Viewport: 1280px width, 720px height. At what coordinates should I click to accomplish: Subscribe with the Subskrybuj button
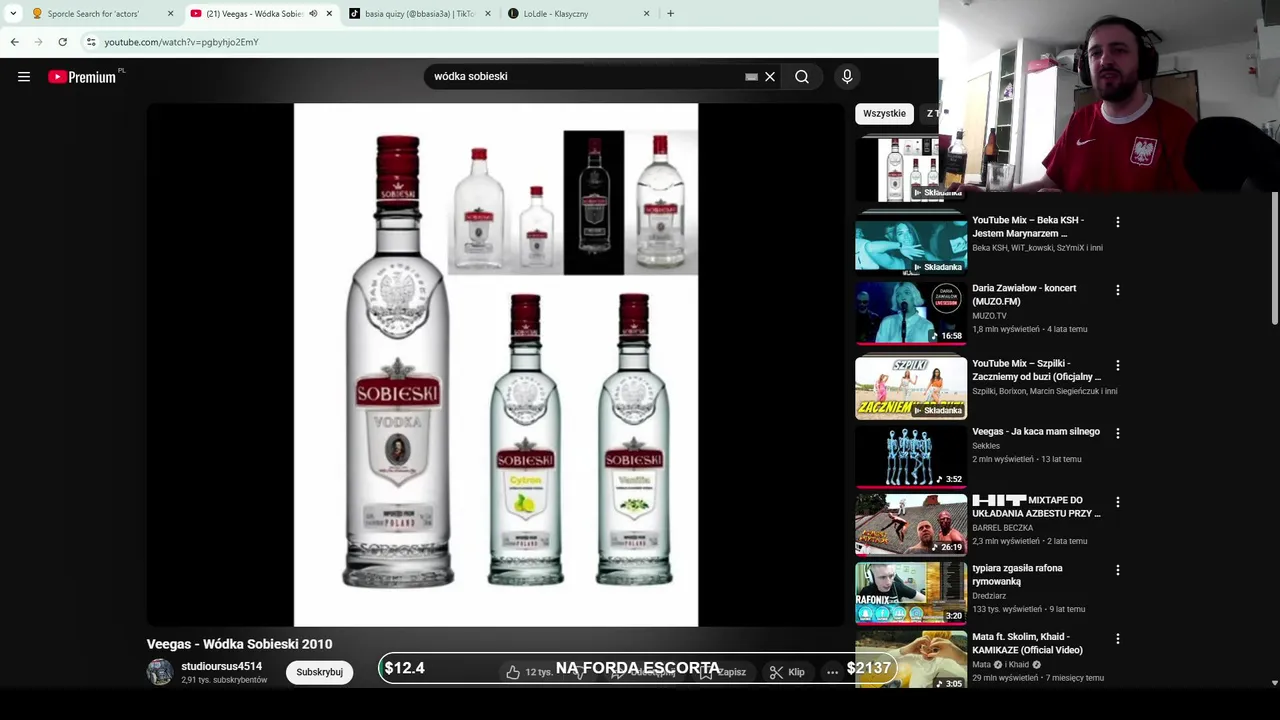[319, 672]
